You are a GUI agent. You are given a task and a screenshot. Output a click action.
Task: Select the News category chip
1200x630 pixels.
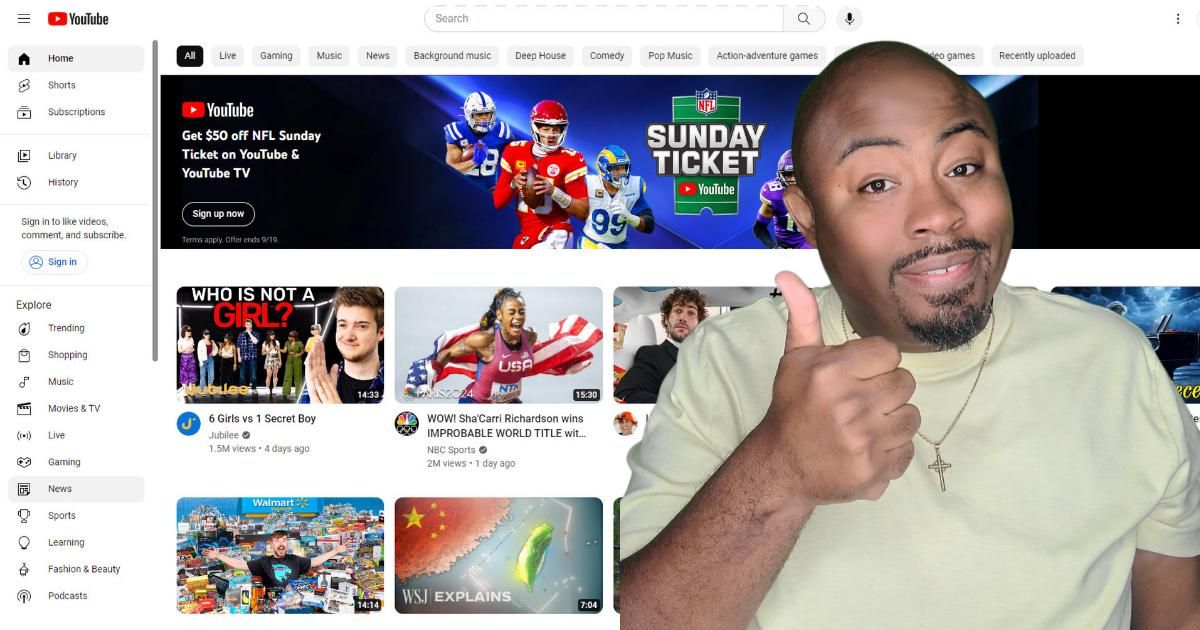[x=377, y=55]
